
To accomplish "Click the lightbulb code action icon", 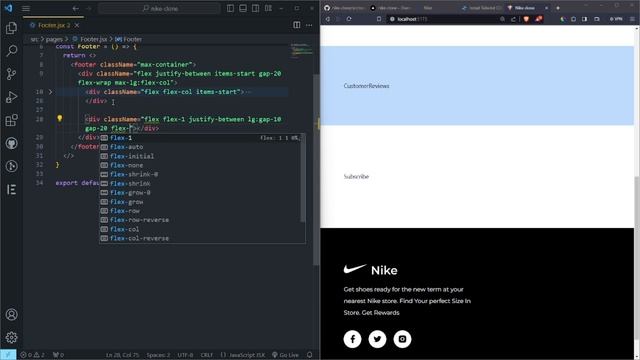I will pos(60,118).
